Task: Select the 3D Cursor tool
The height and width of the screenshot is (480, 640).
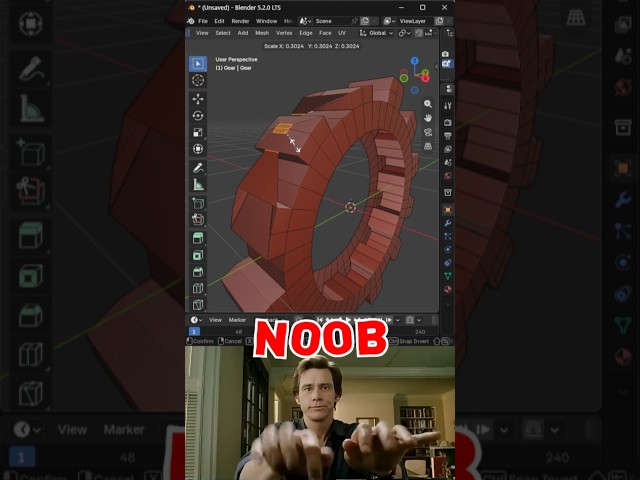Action: click(x=198, y=80)
